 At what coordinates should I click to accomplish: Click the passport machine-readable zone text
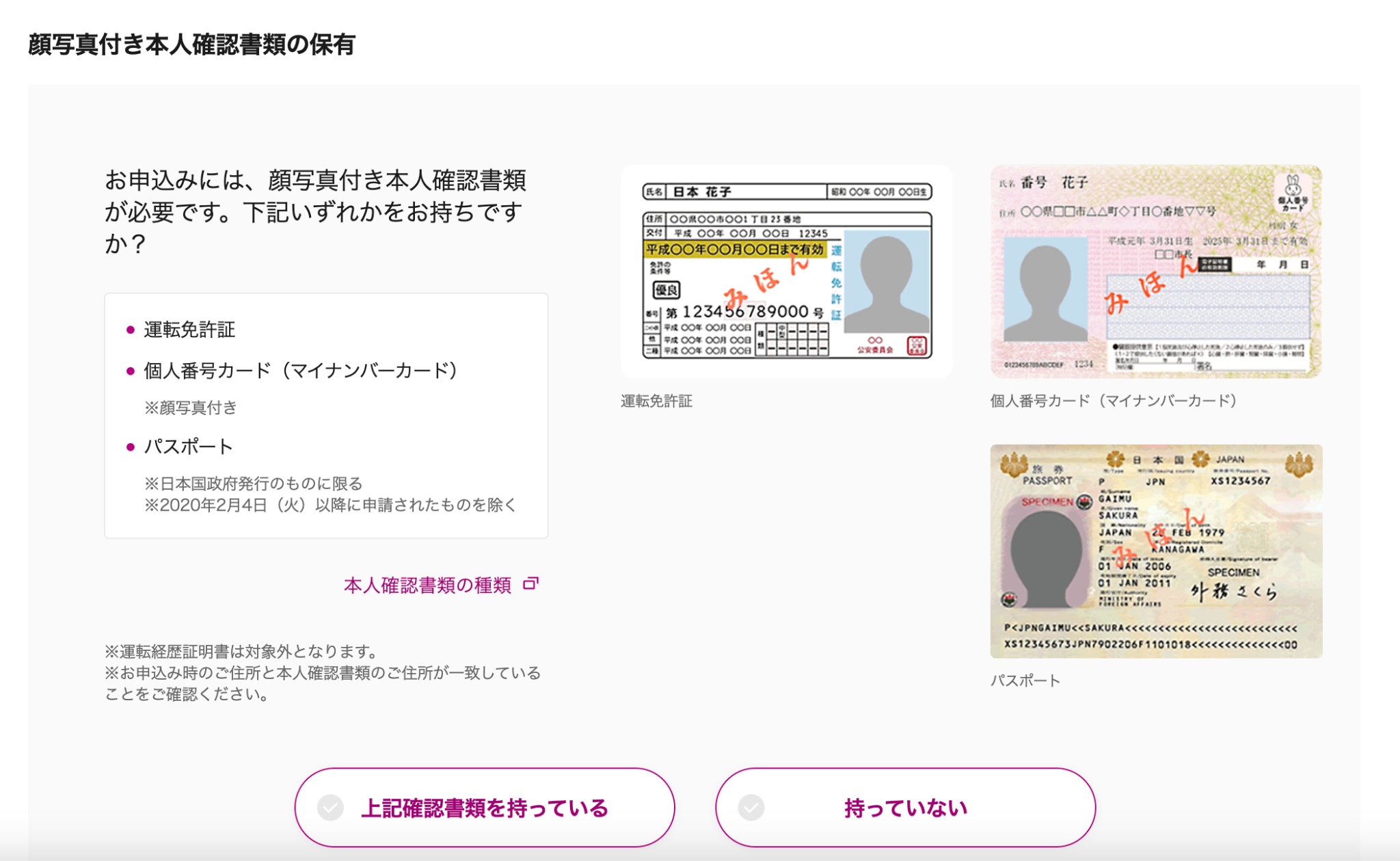point(1150,636)
